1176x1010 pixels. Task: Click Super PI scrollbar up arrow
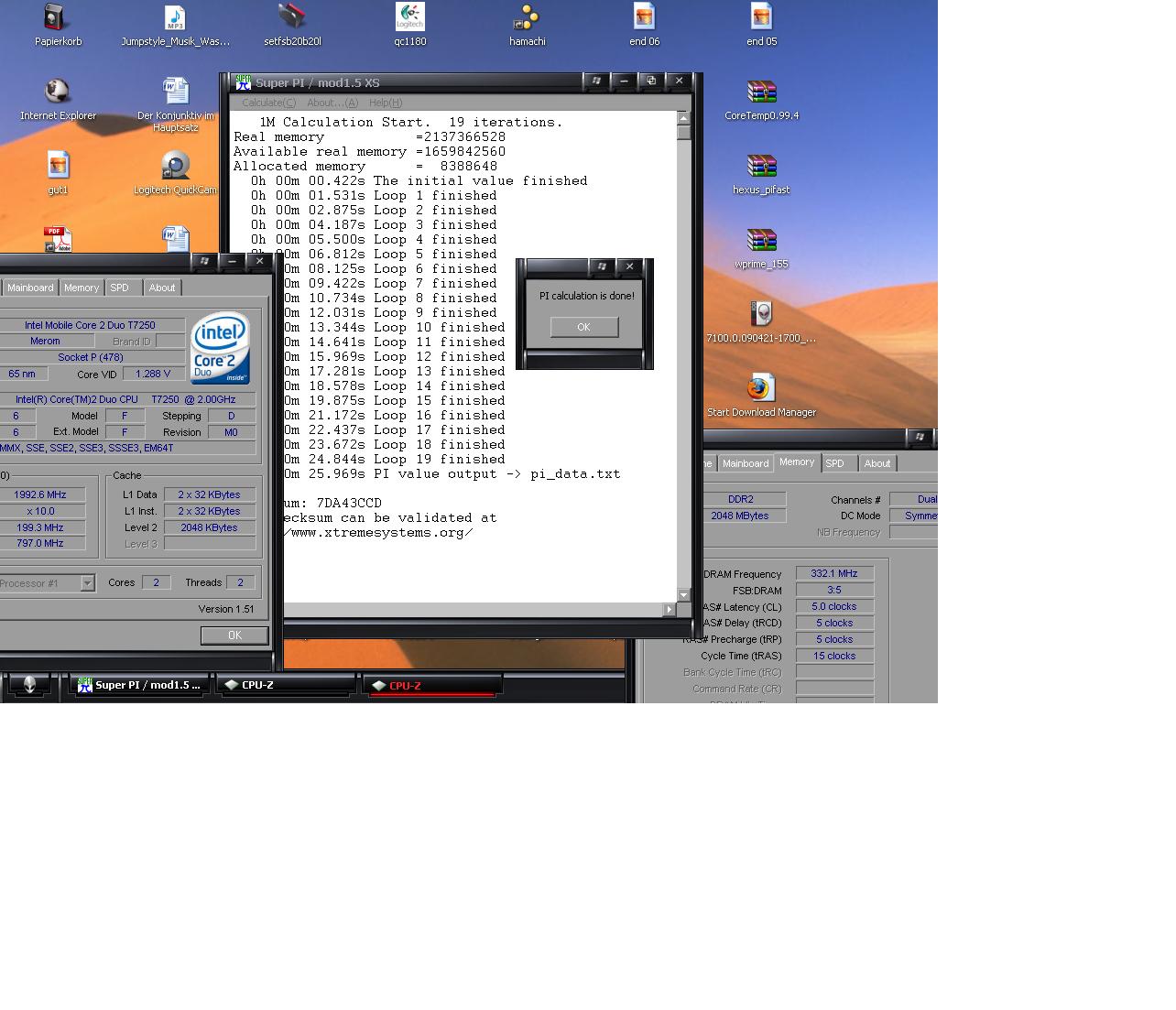[683, 118]
